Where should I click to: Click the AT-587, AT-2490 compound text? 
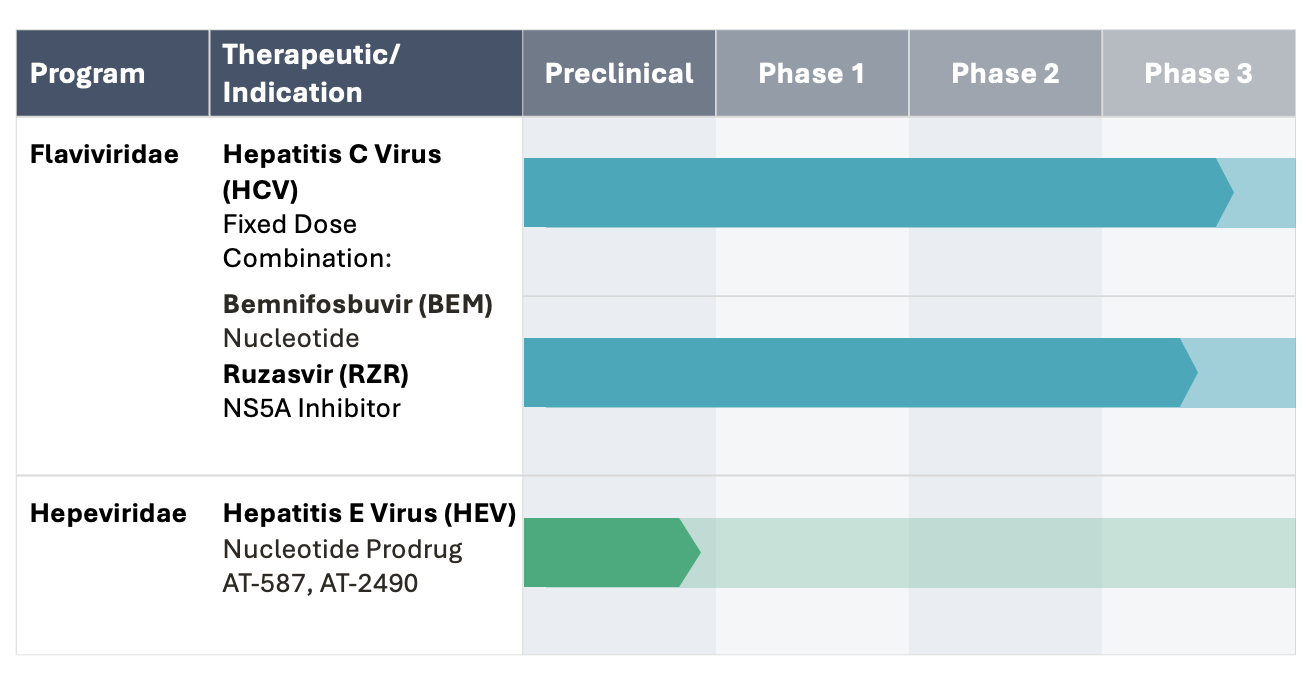pyautogui.click(x=320, y=583)
